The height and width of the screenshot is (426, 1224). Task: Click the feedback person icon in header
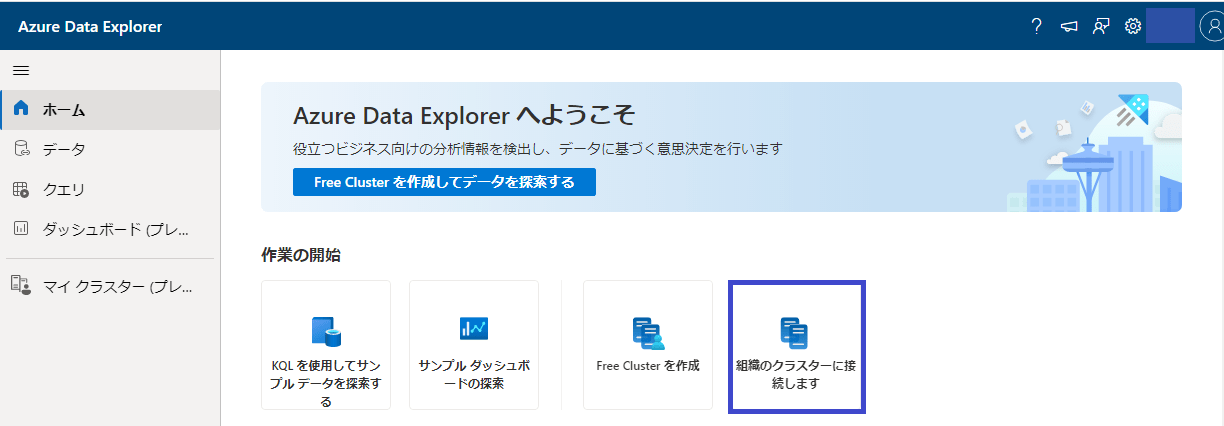(1101, 27)
